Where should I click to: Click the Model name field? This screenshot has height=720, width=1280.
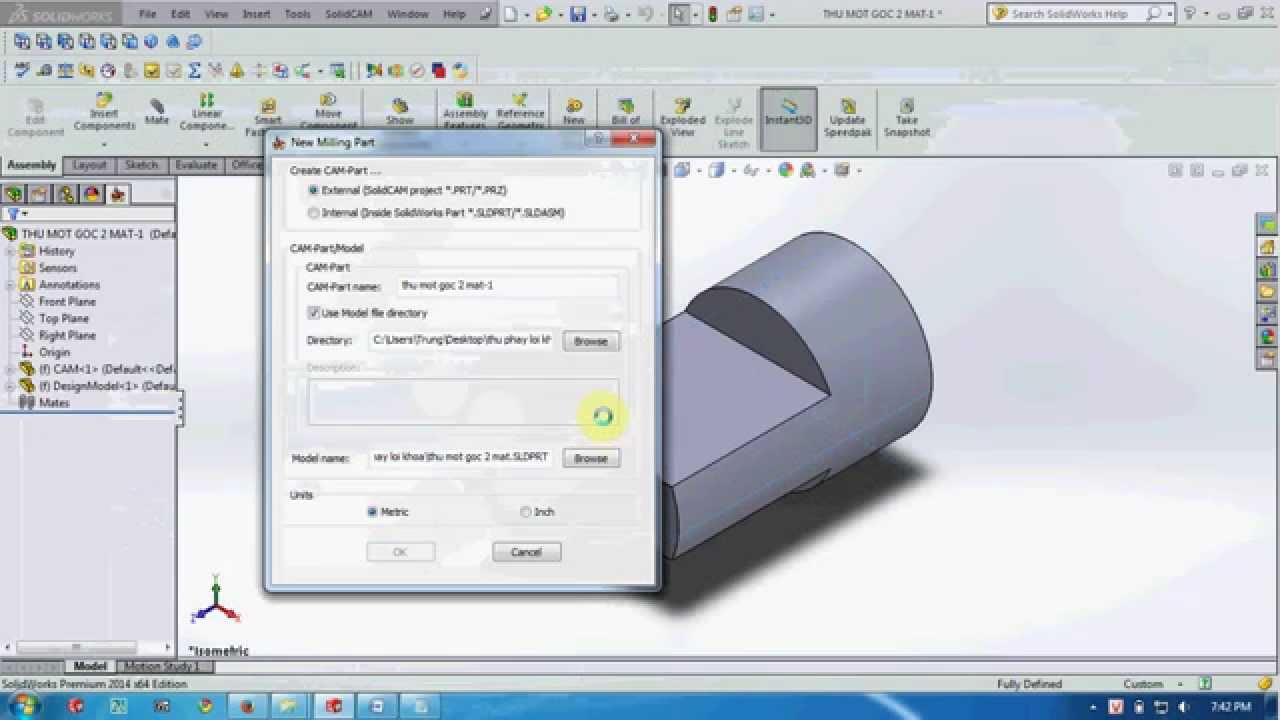461,457
